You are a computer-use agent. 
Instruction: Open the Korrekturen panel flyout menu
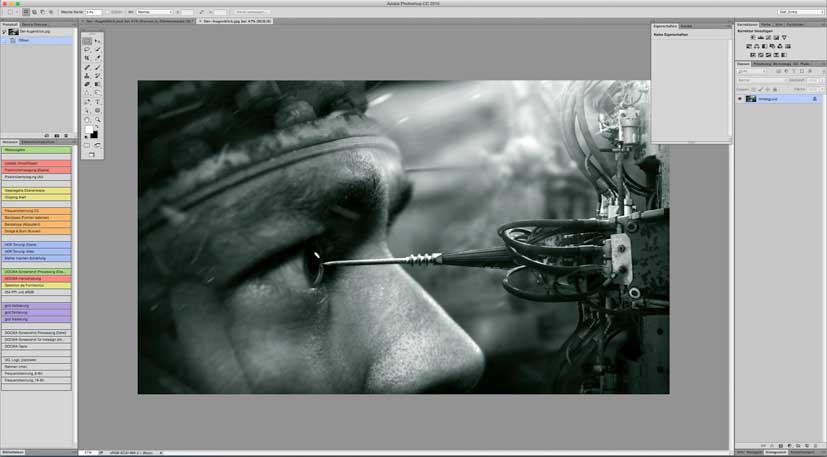pos(823,24)
